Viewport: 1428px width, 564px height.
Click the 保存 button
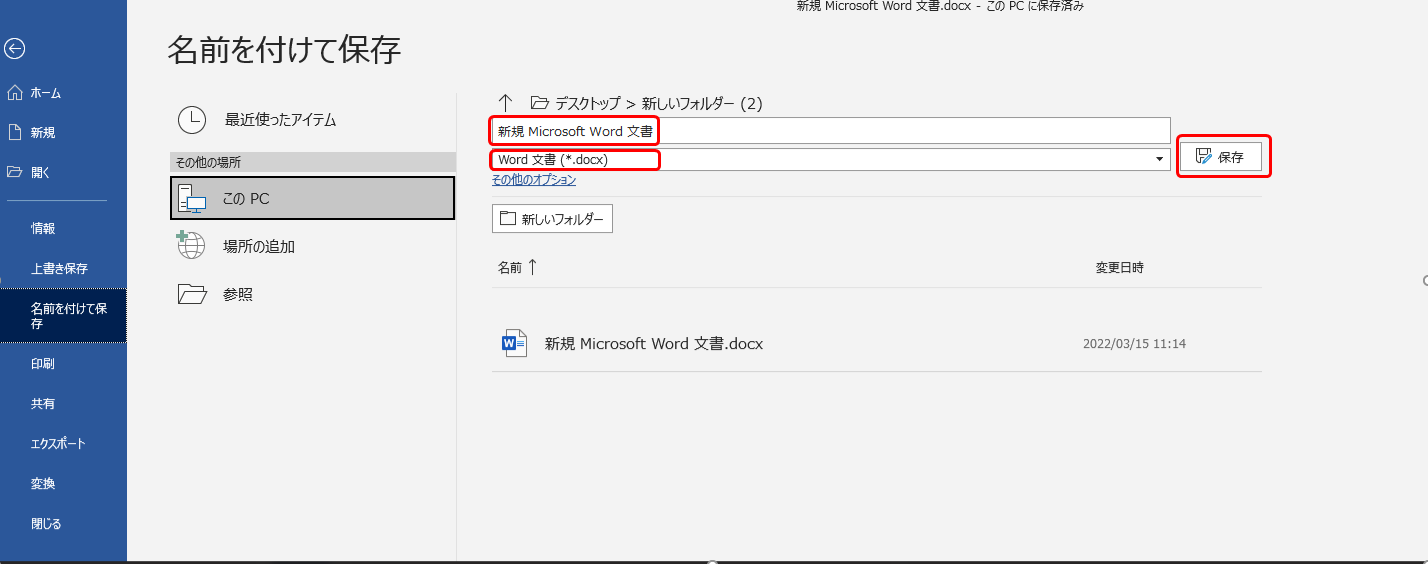tap(1221, 157)
